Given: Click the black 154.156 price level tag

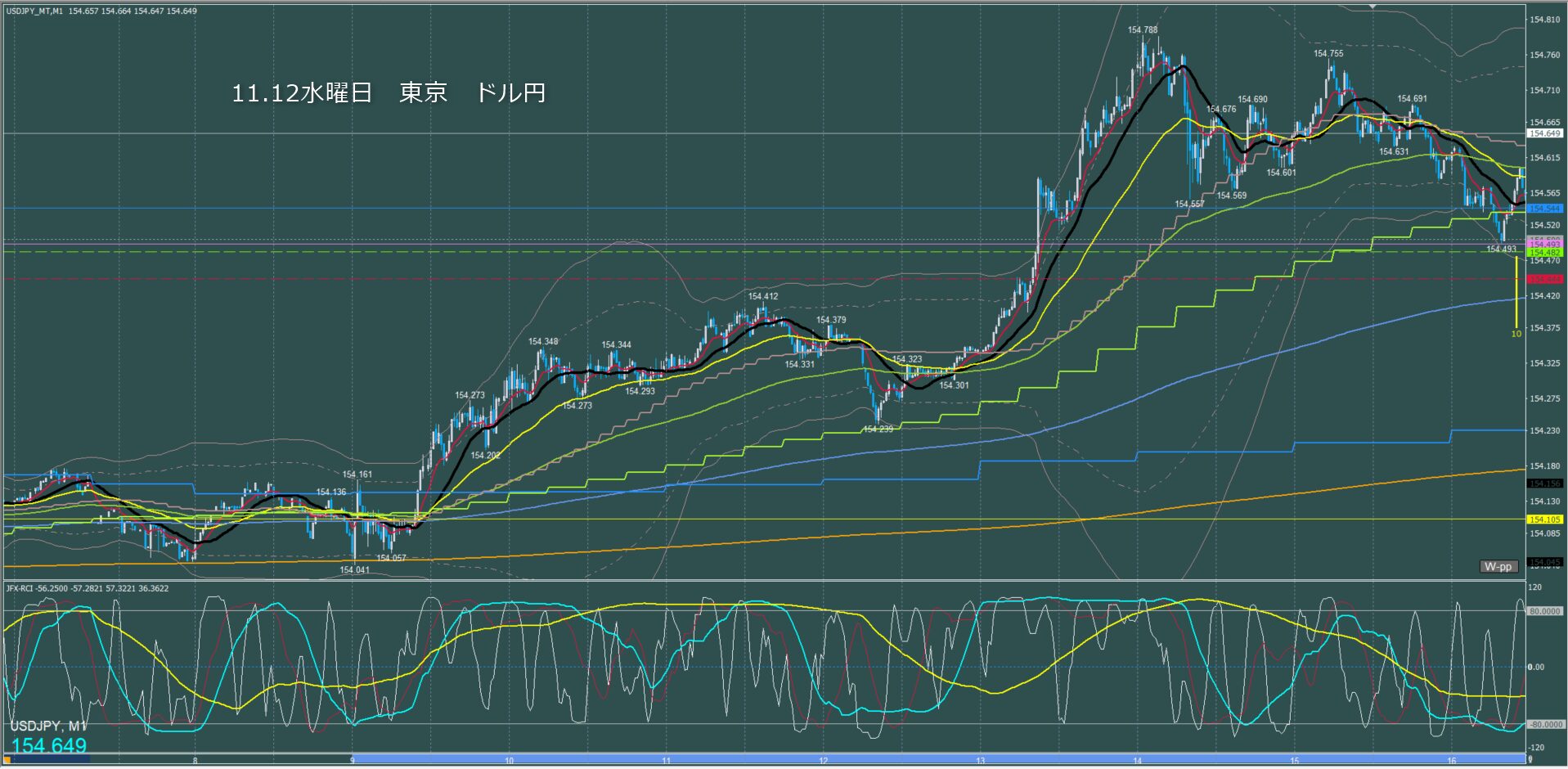Looking at the screenshot, I should point(1545,483).
